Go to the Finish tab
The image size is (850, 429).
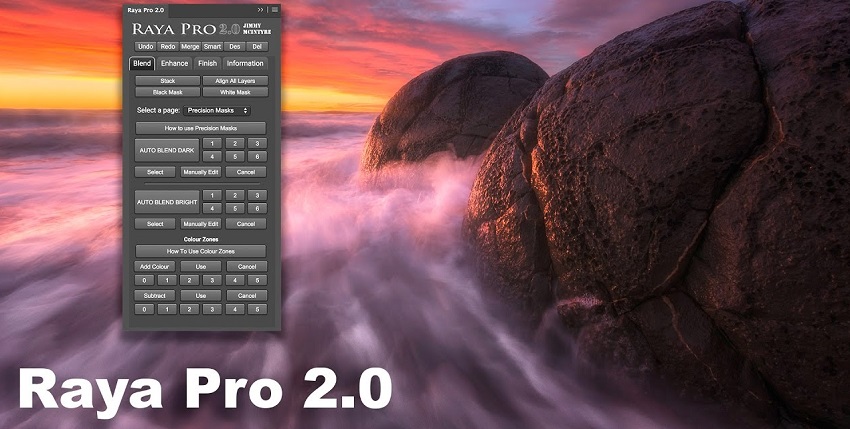point(207,63)
